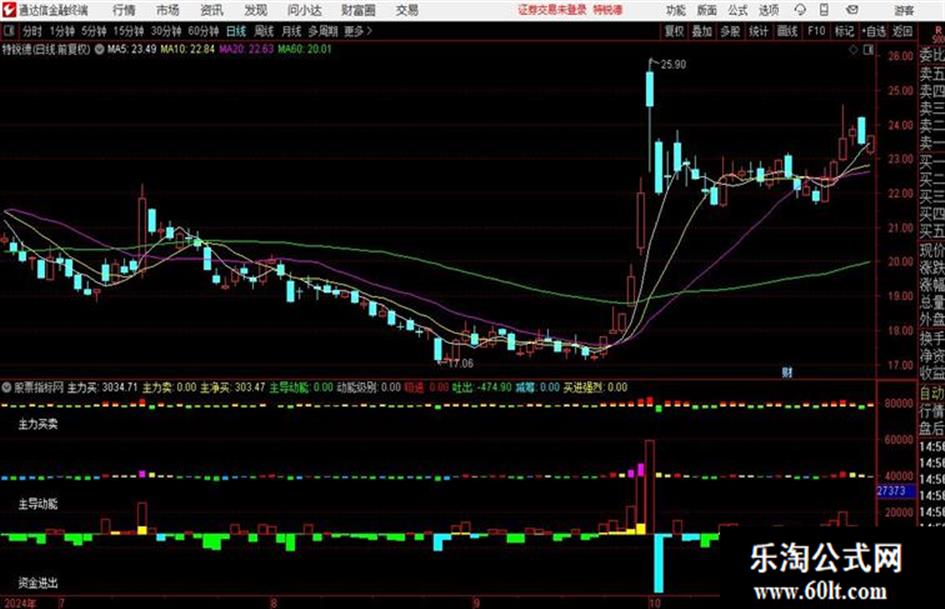Switch to the 分时 chart tab
The image size is (945, 609).
tap(32, 31)
